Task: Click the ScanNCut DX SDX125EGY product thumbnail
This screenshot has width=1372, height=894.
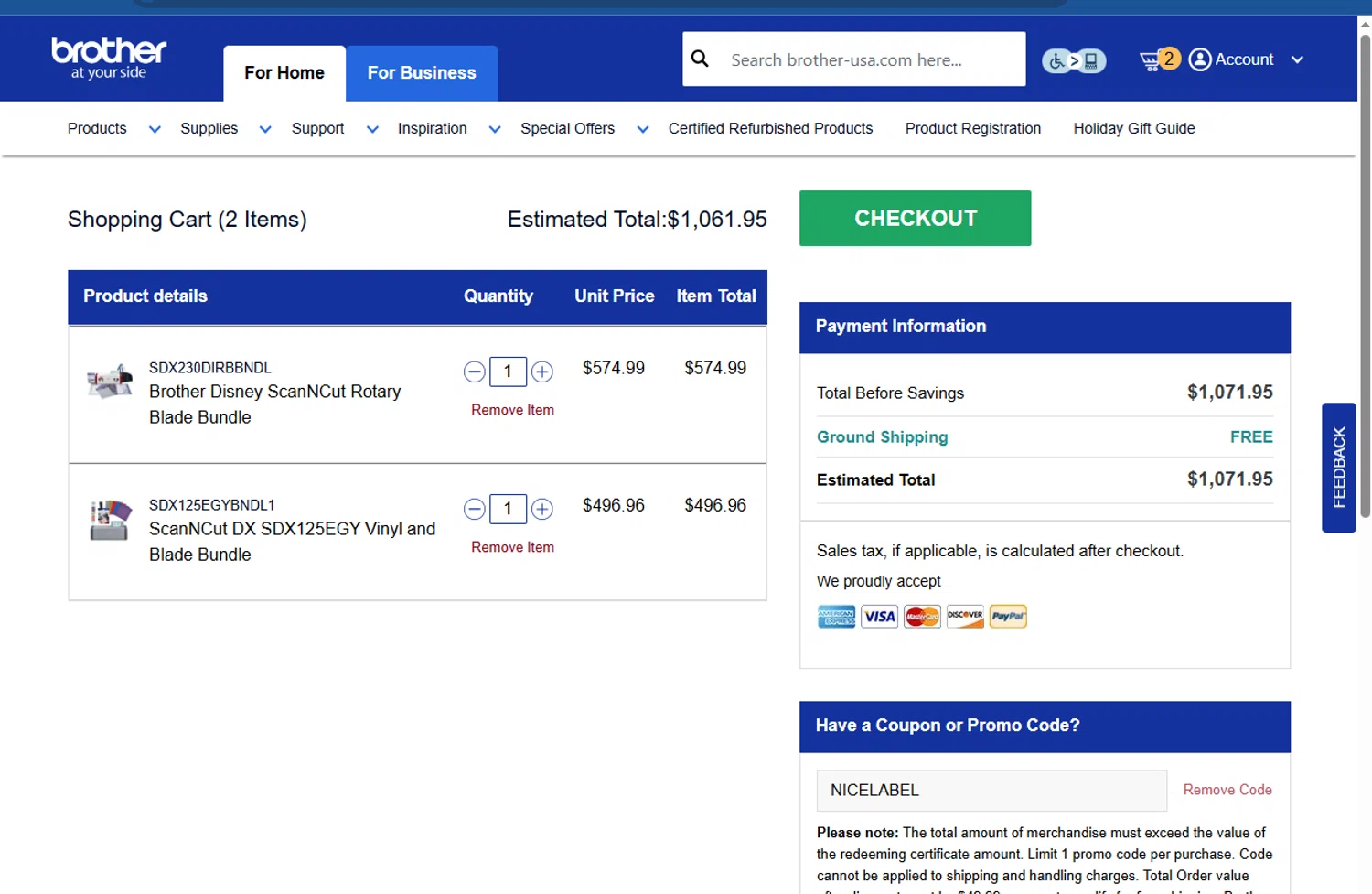Action: (110, 520)
